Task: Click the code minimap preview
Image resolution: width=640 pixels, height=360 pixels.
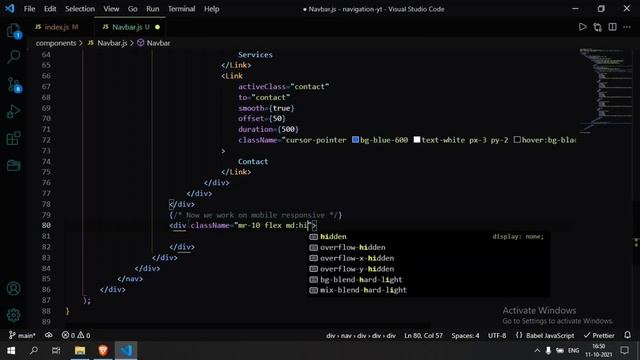Action: (x=606, y=91)
